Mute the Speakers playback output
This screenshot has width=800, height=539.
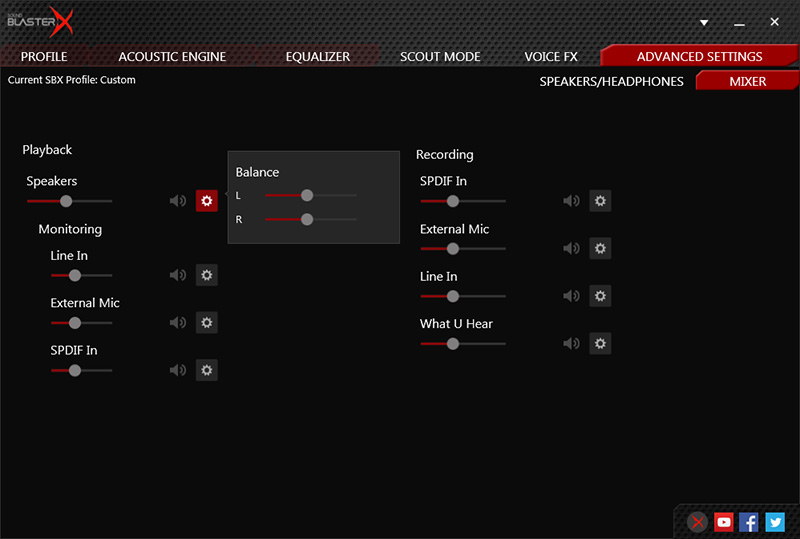point(178,201)
